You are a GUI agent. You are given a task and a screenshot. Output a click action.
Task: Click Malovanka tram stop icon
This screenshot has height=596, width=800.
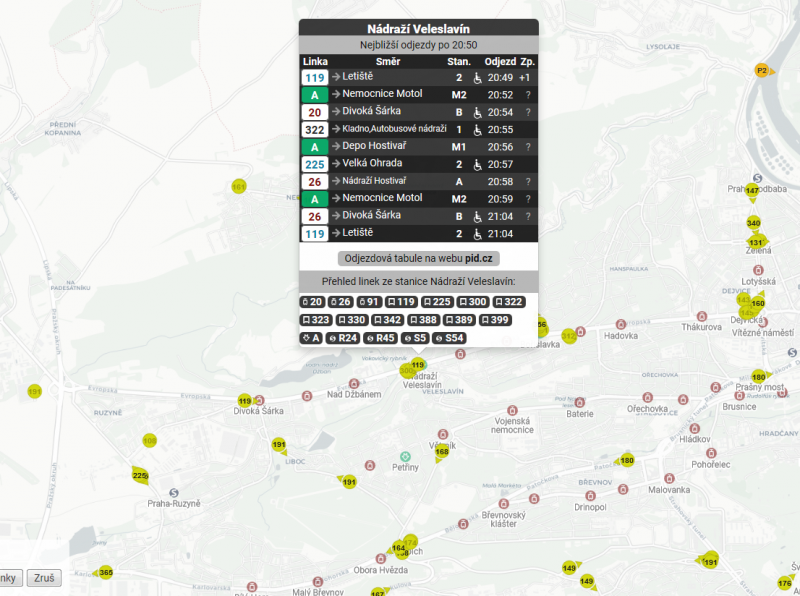point(669,479)
